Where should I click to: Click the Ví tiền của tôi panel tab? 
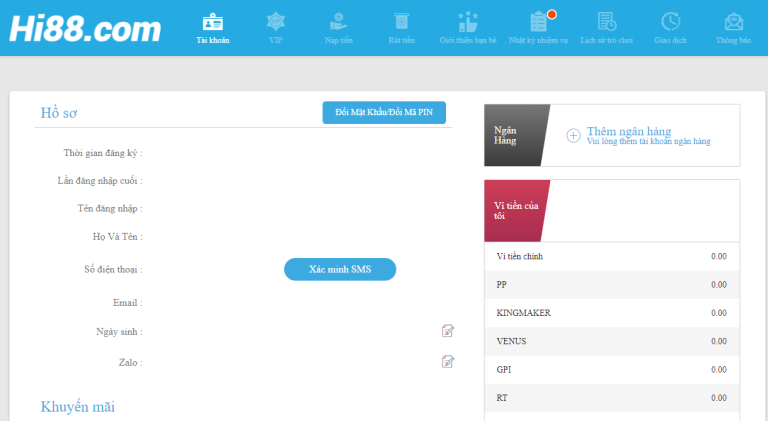tap(517, 210)
